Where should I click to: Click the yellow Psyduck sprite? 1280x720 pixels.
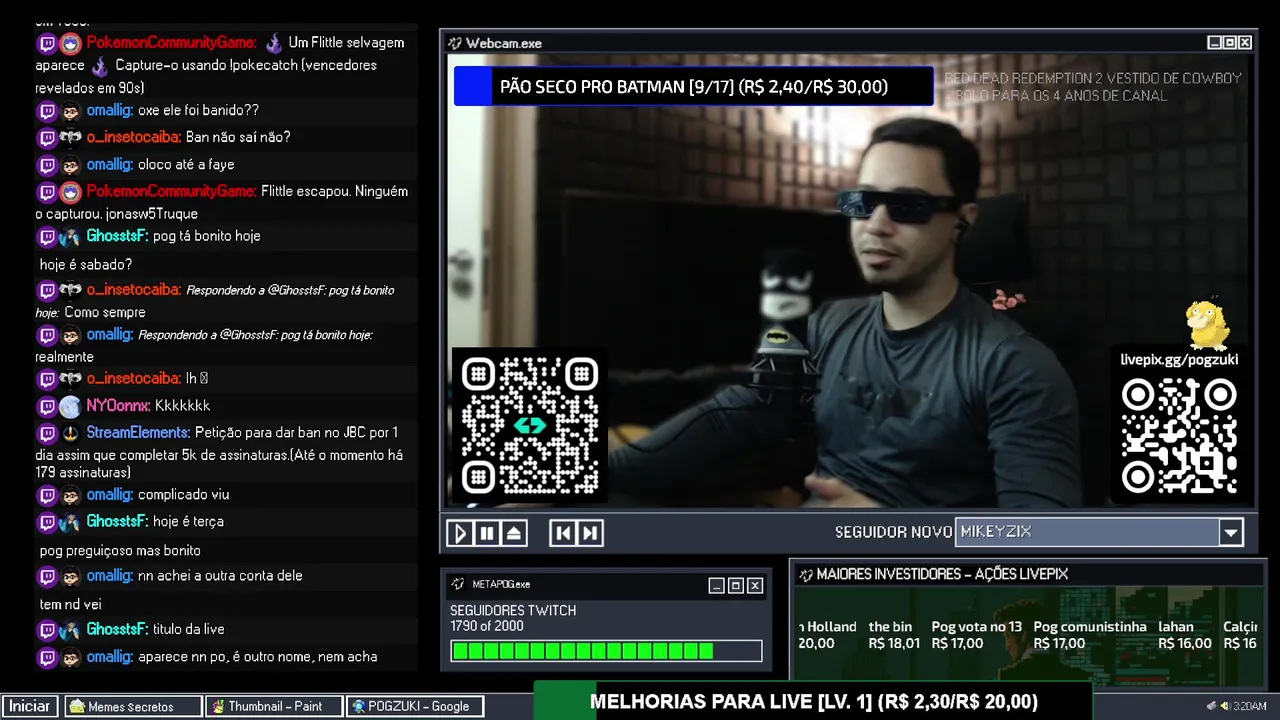[x=1208, y=323]
